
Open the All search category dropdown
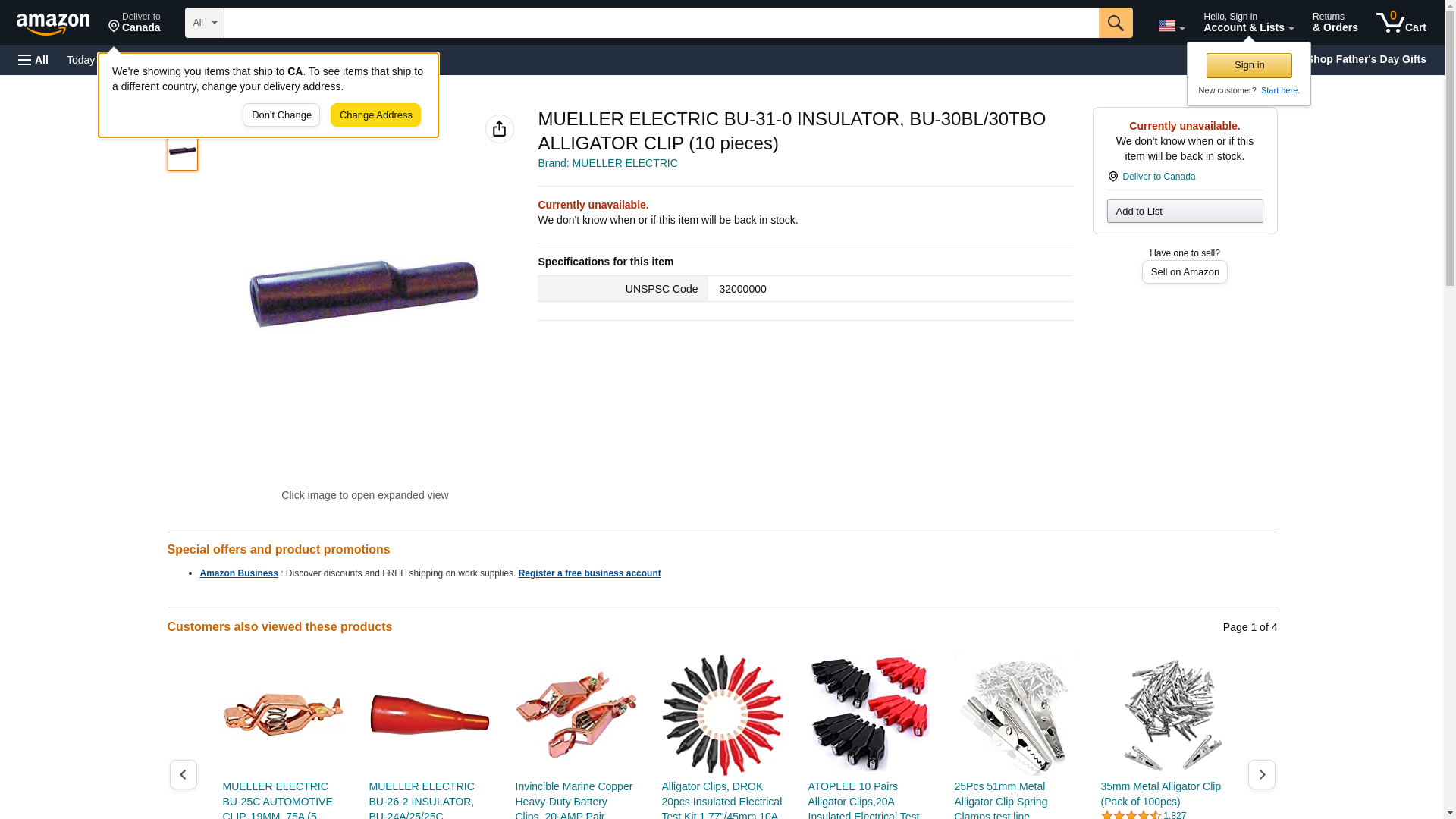coord(205,23)
